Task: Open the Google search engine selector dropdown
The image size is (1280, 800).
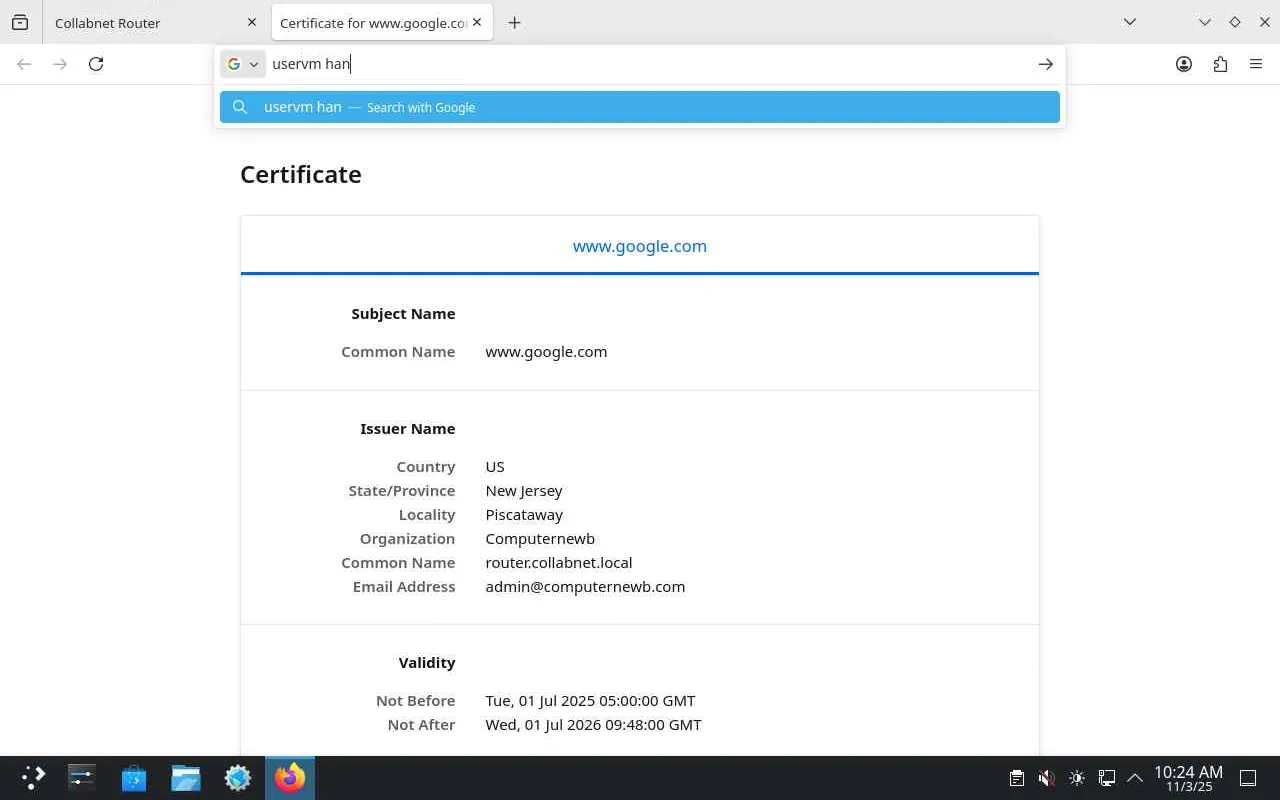Action: (x=242, y=64)
